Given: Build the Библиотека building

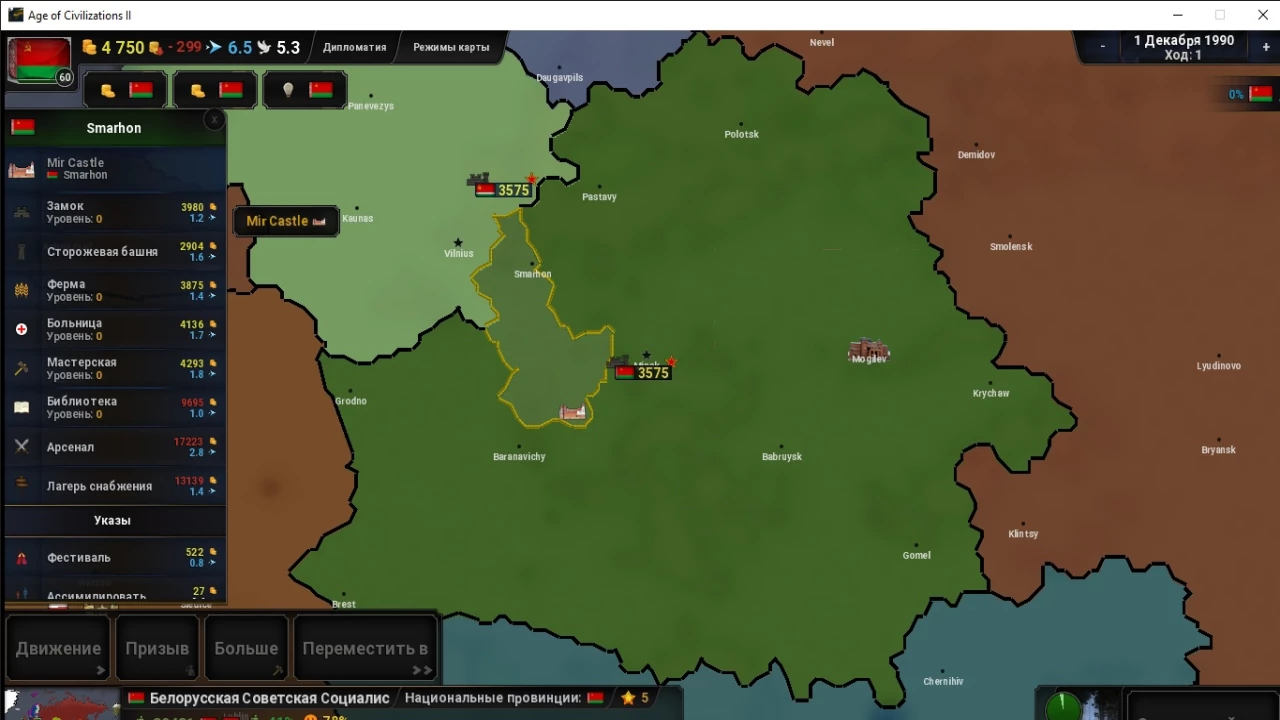Looking at the screenshot, I should (x=115, y=407).
